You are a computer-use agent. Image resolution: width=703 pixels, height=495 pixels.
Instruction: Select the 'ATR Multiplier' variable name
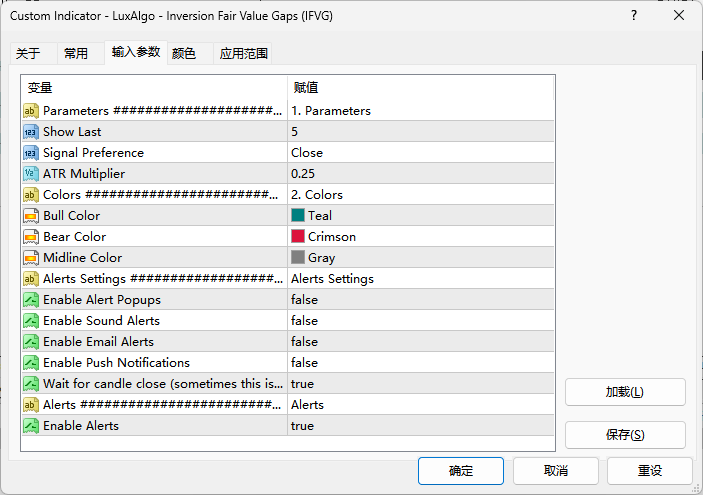click(84, 174)
